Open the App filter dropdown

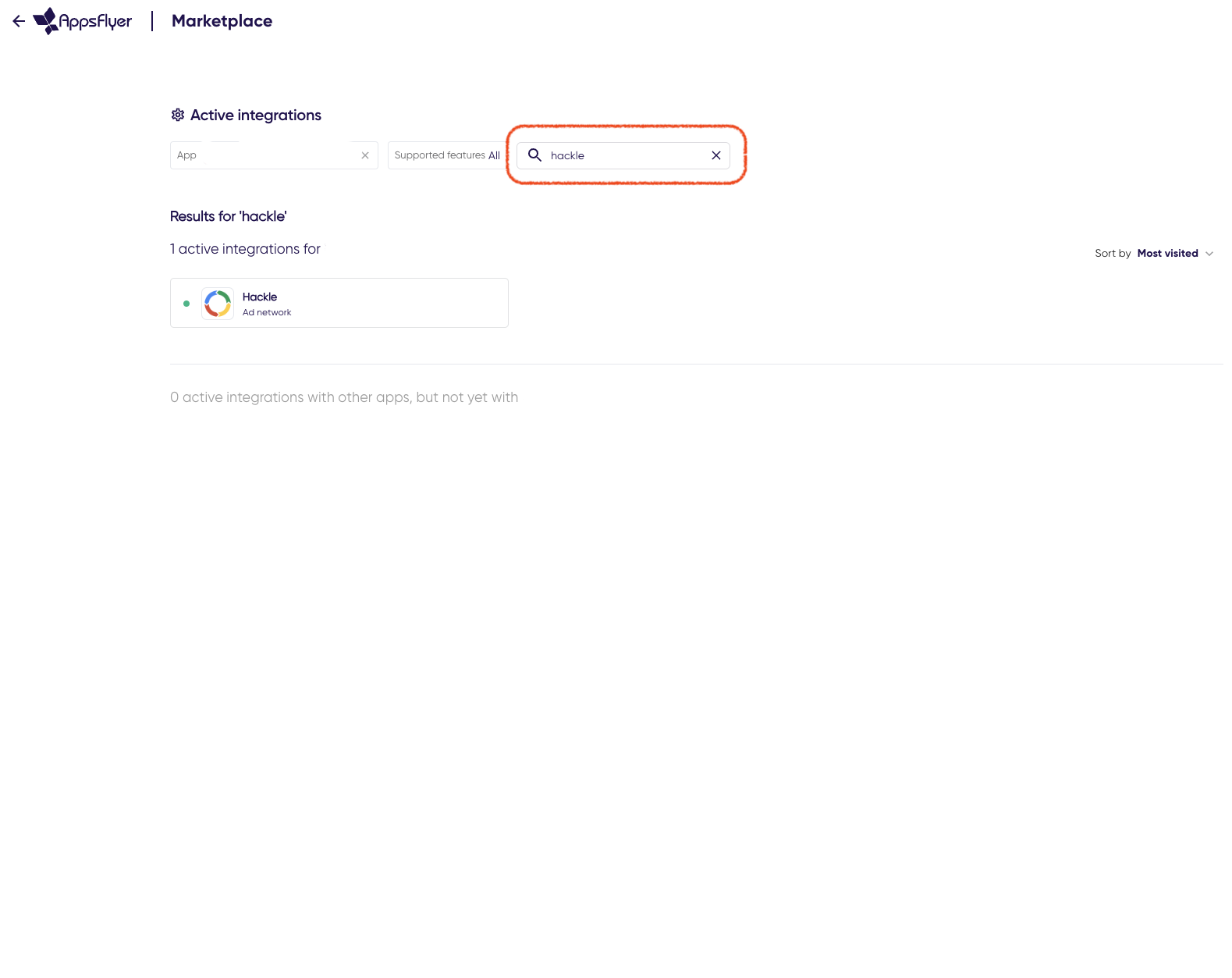click(x=274, y=155)
